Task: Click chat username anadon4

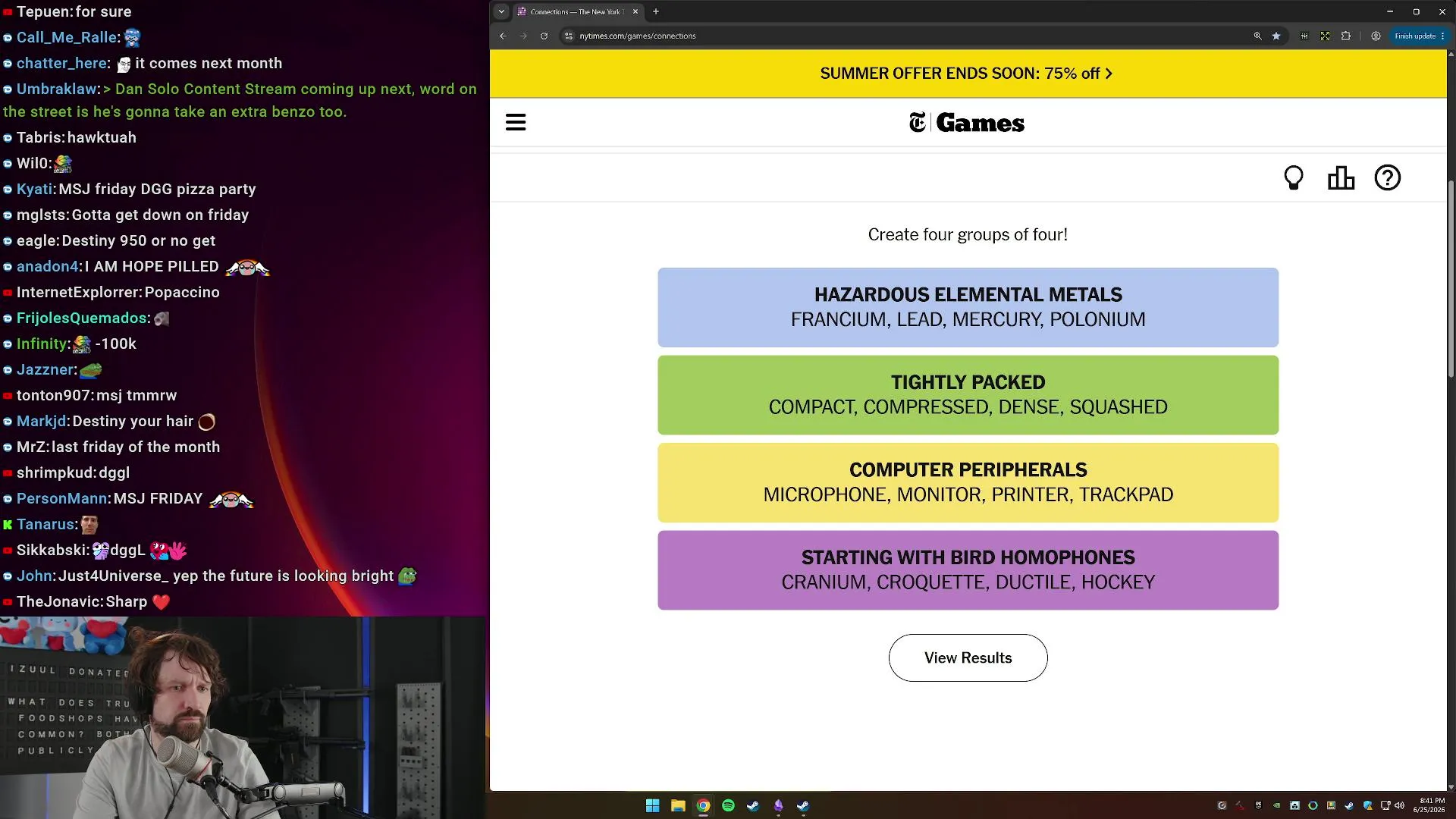Action: pos(48,267)
